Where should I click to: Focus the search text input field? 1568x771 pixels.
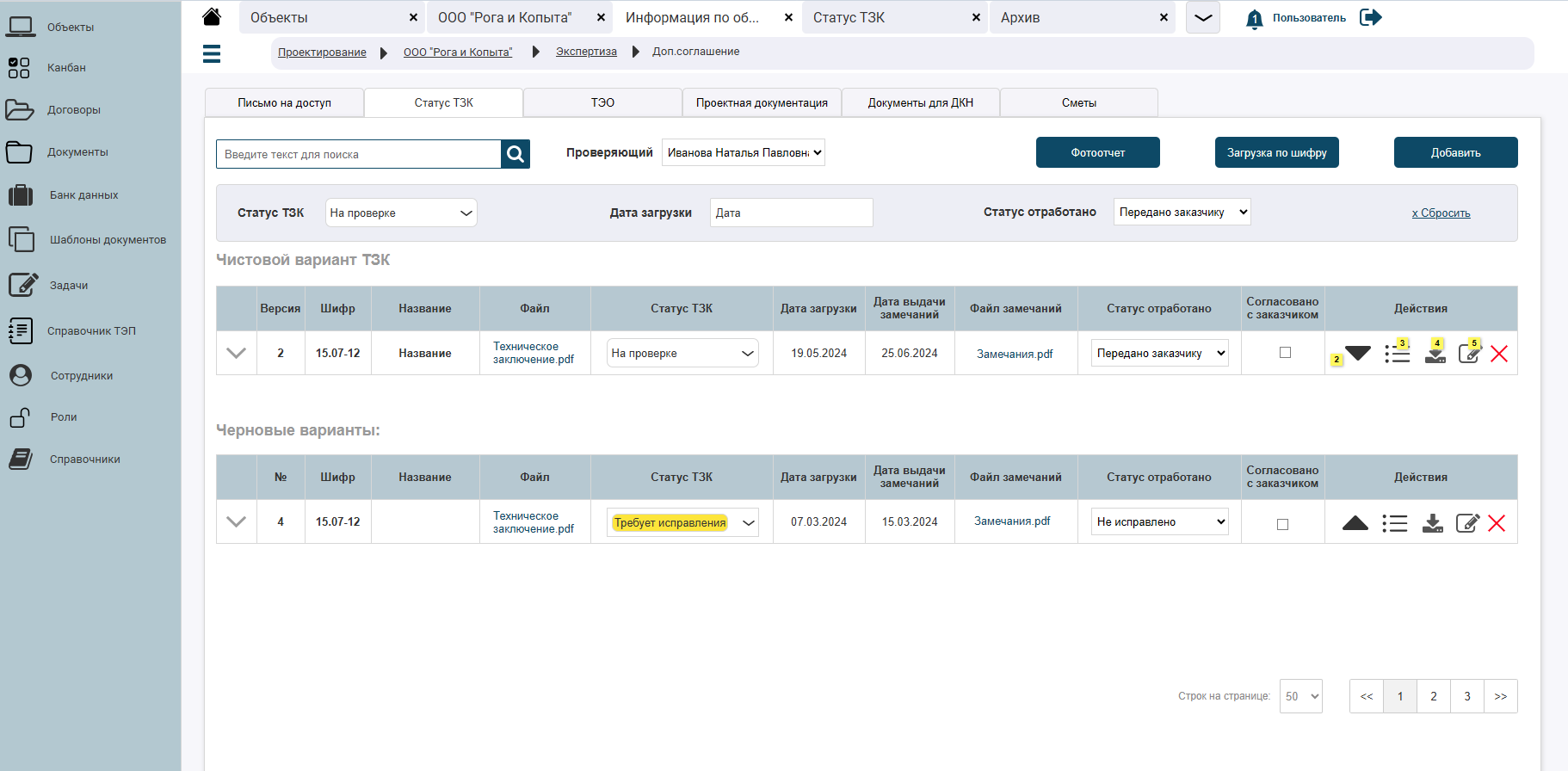coord(359,154)
